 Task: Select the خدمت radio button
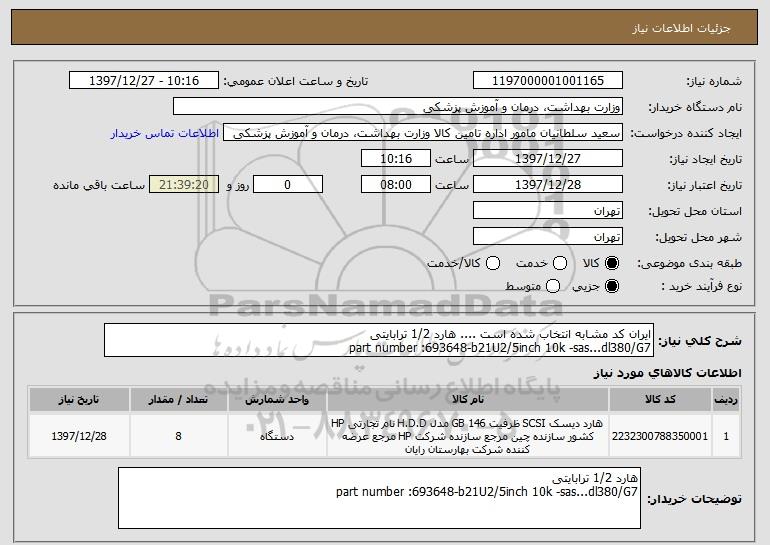pos(560,264)
